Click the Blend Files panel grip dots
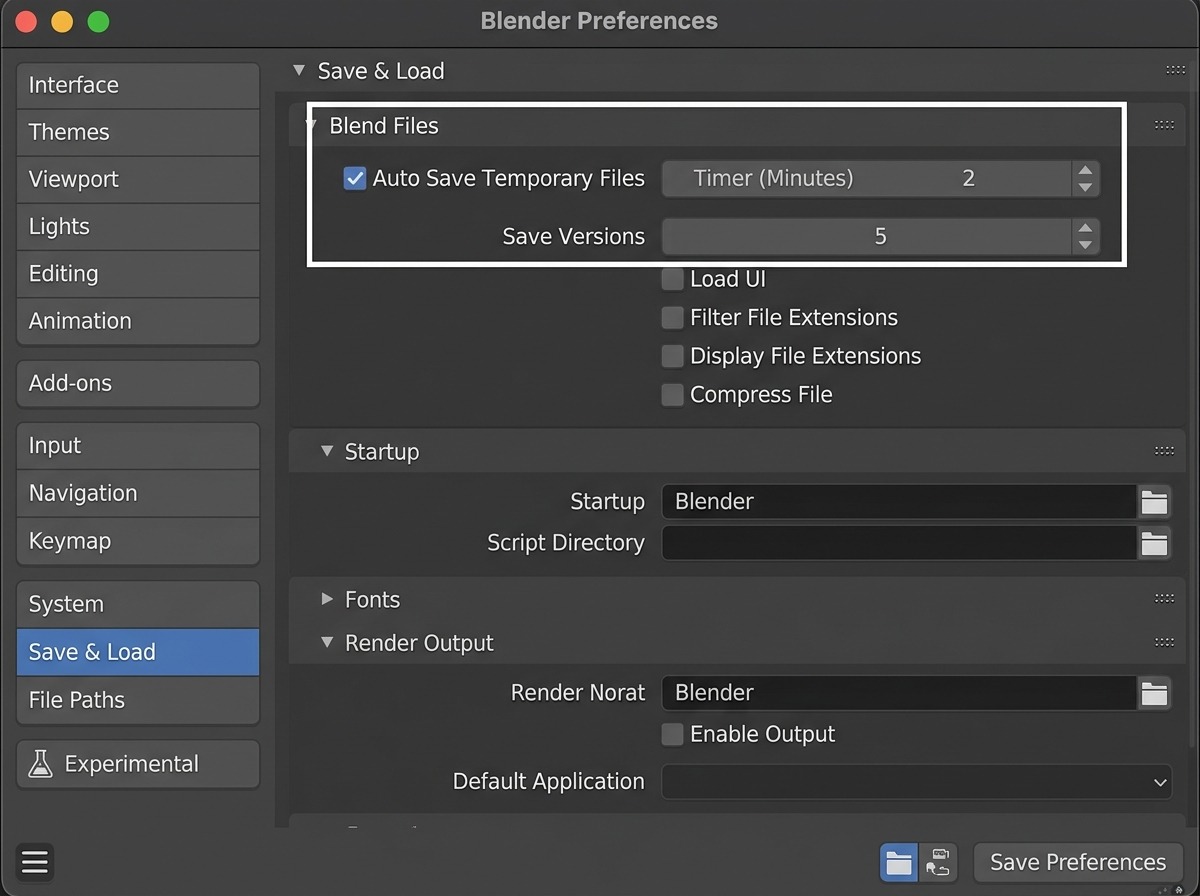The height and width of the screenshot is (896, 1200). coord(1164,125)
